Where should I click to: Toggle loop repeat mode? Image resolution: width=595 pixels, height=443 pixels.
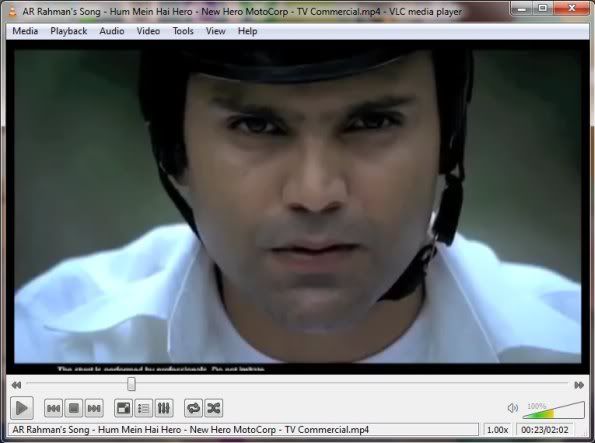(193, 408)
